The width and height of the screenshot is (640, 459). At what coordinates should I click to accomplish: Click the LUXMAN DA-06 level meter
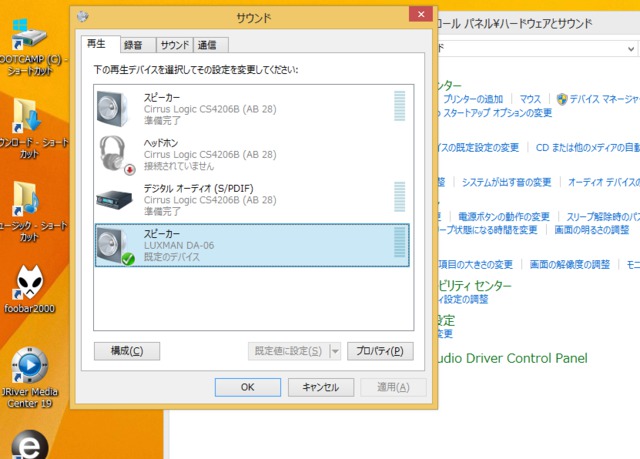tap(400, 242)
